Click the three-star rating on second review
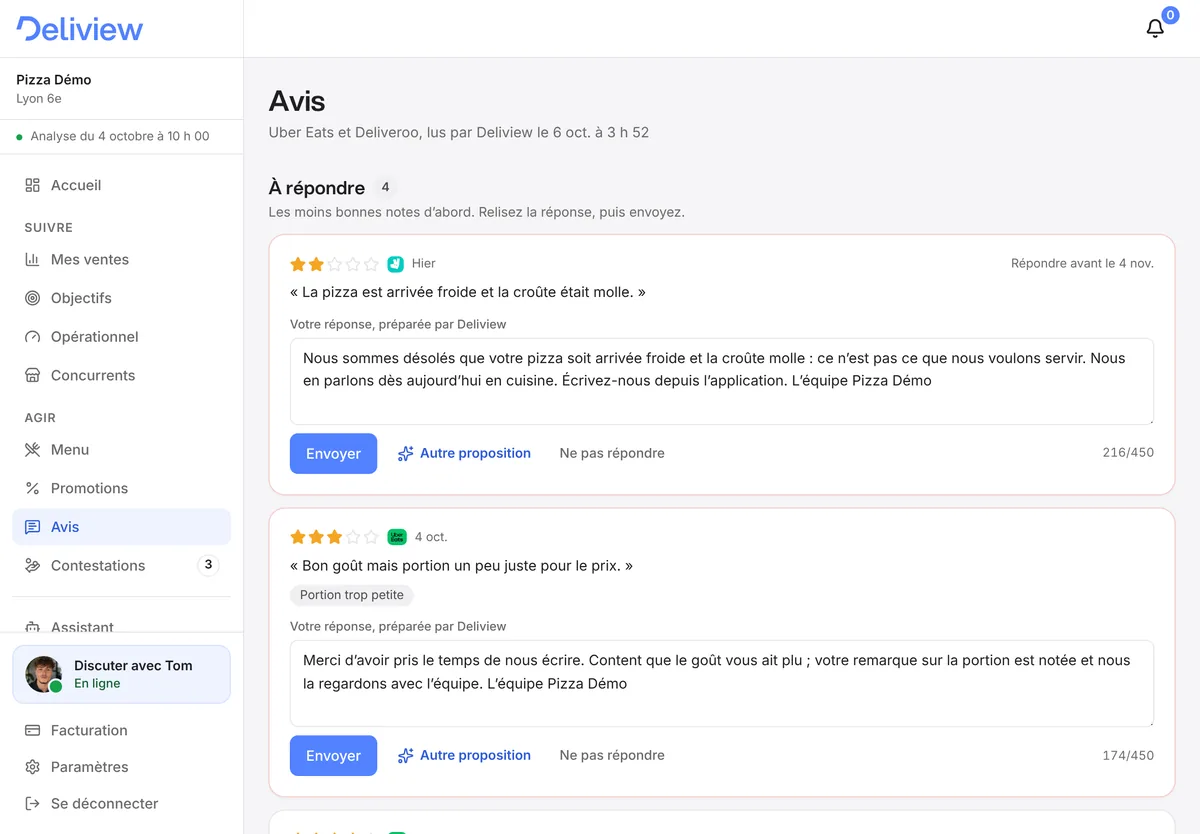 [x=334, y=537]
